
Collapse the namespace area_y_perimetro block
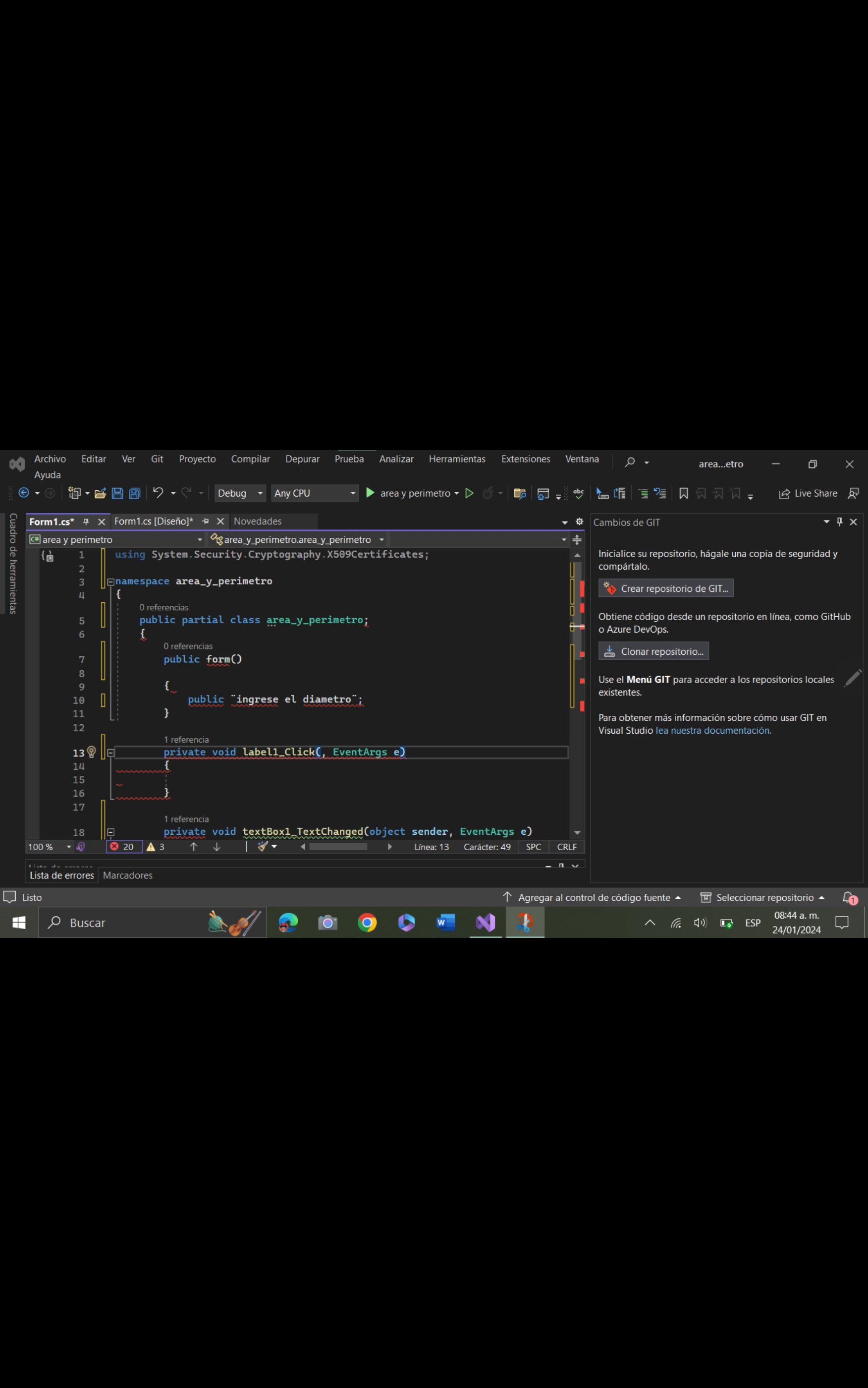[x=111, y=581]
